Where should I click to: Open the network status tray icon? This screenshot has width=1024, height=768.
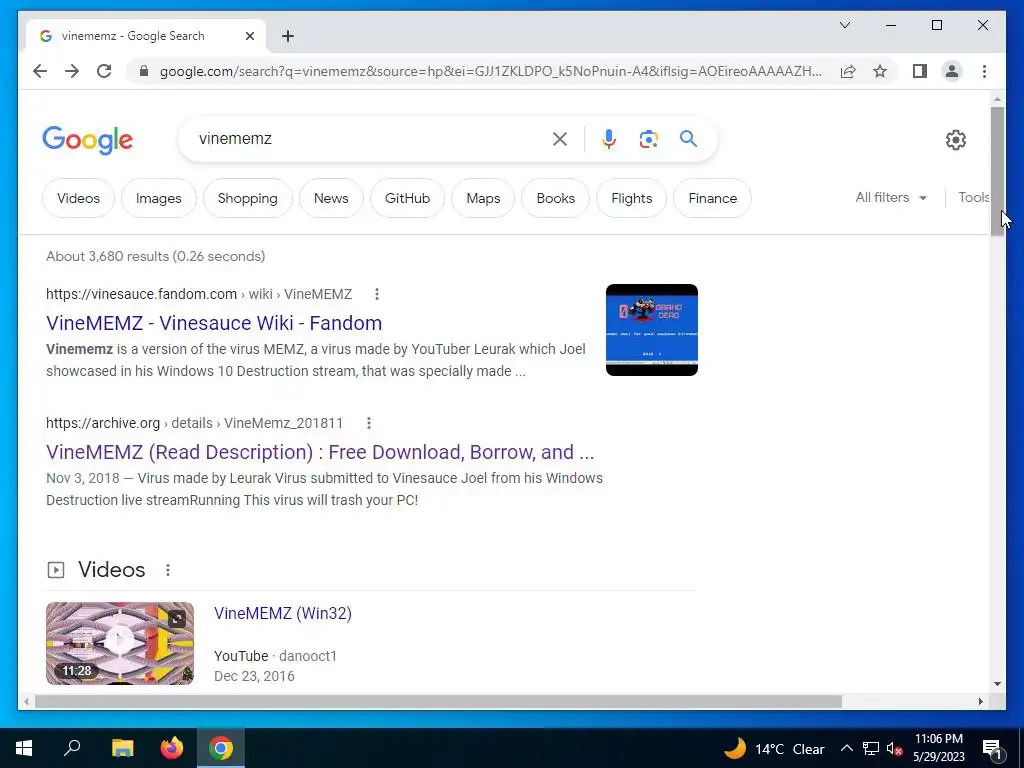pyautogui.click(x=871, y=748)
